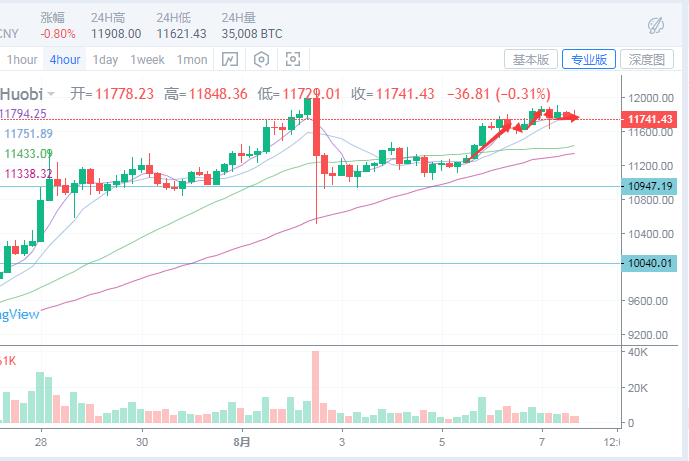
Task: Click the MA value 11794.25 legend
Action: (x=26, y=113)
